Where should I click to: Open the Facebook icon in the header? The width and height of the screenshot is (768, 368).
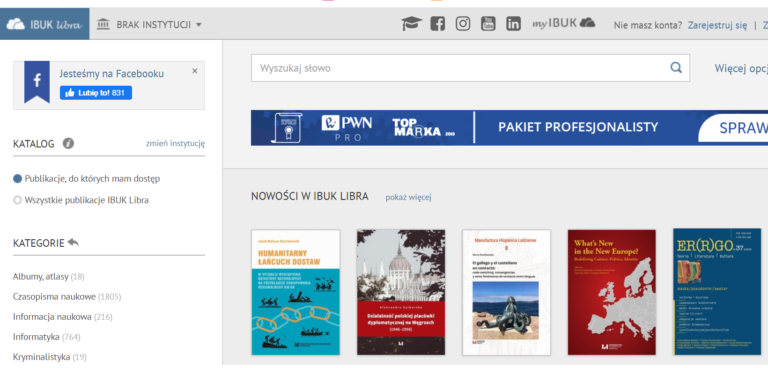click(x=437, y=24)
